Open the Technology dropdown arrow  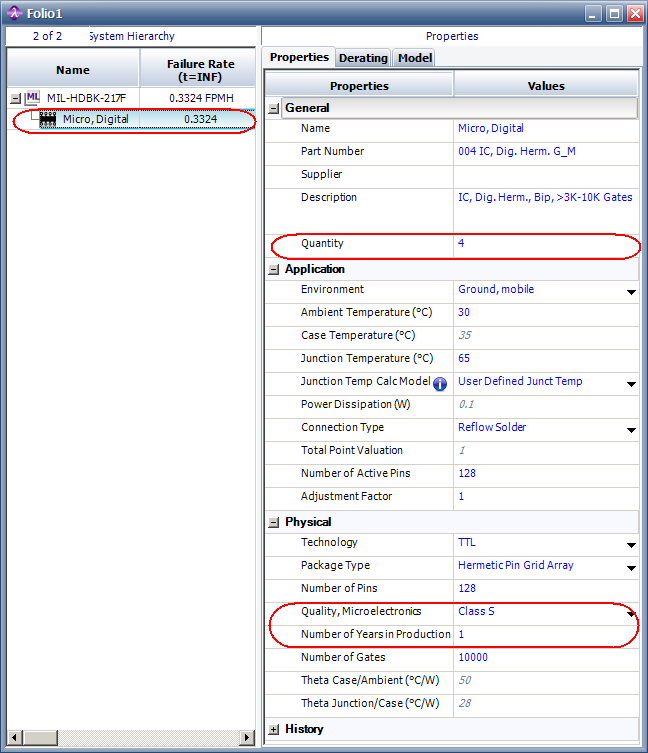[x=631, y=545]
